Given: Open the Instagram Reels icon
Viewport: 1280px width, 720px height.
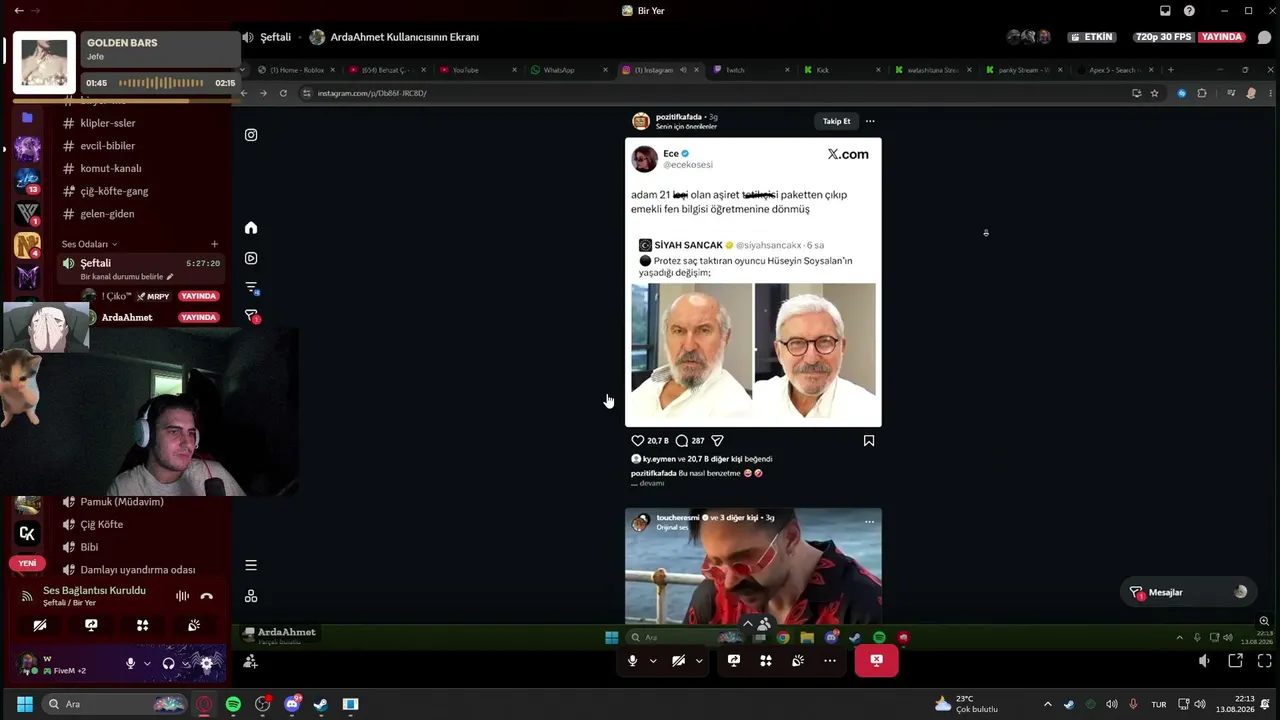Looking at the screenshot, I should point(251,258).
